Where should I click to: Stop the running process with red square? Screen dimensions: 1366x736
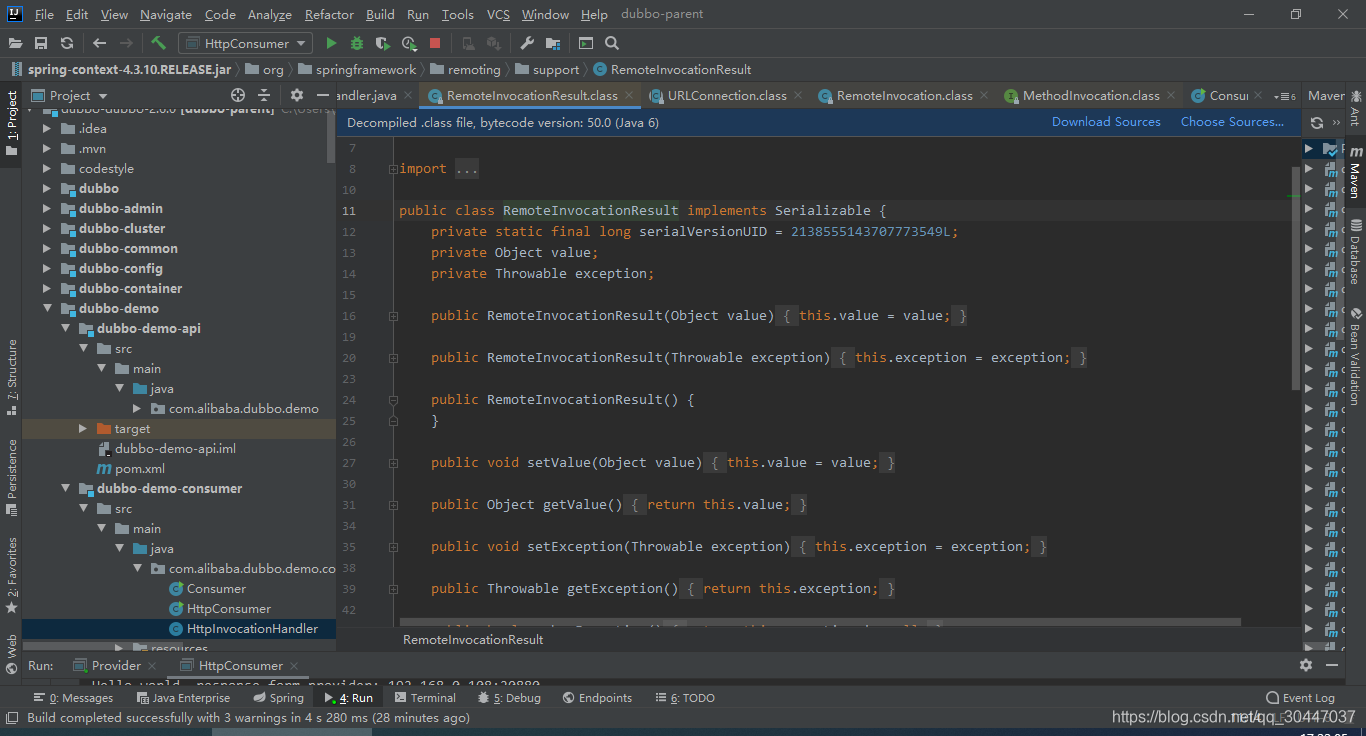(x=435, y=43)
